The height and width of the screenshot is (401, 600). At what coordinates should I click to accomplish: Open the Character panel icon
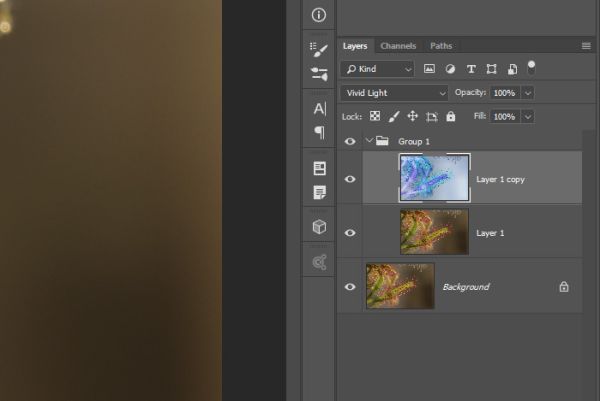click(x=320, y=109)
